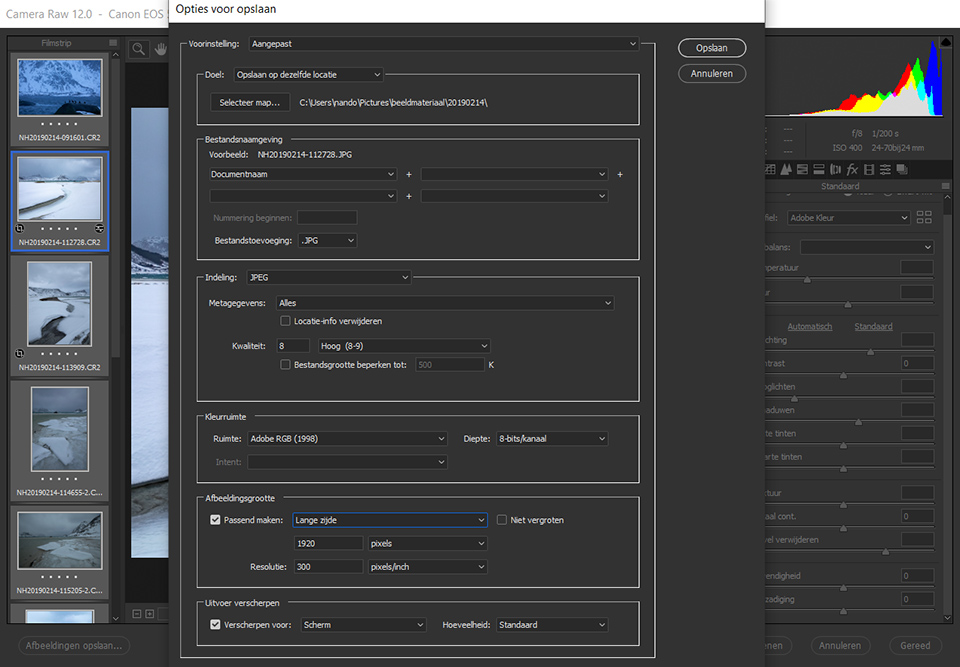960x667 pixels.
Task: Click the Filmstrip scroll up arrow
Action: pos(115,56)
